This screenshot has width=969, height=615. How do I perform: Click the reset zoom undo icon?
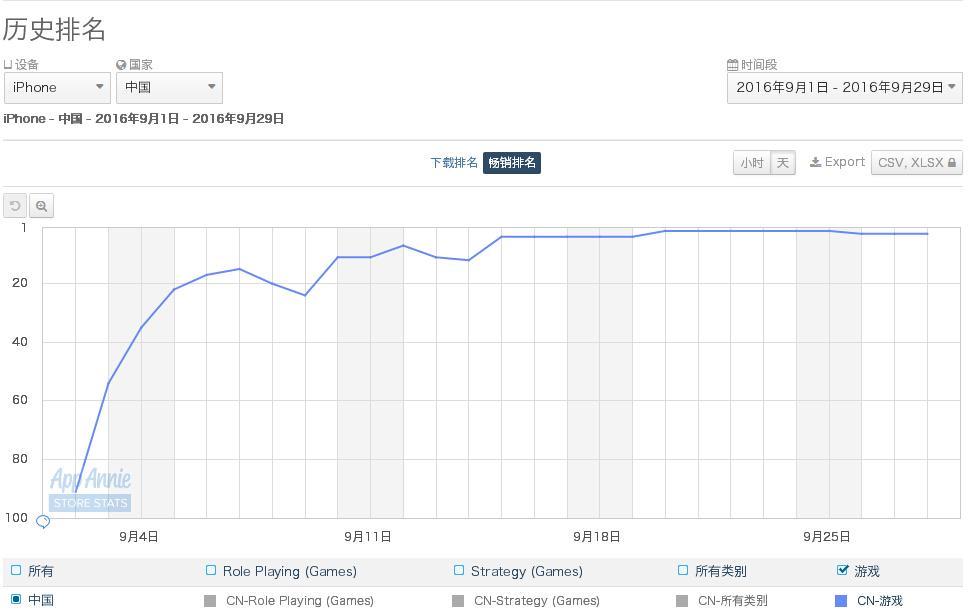15,206
